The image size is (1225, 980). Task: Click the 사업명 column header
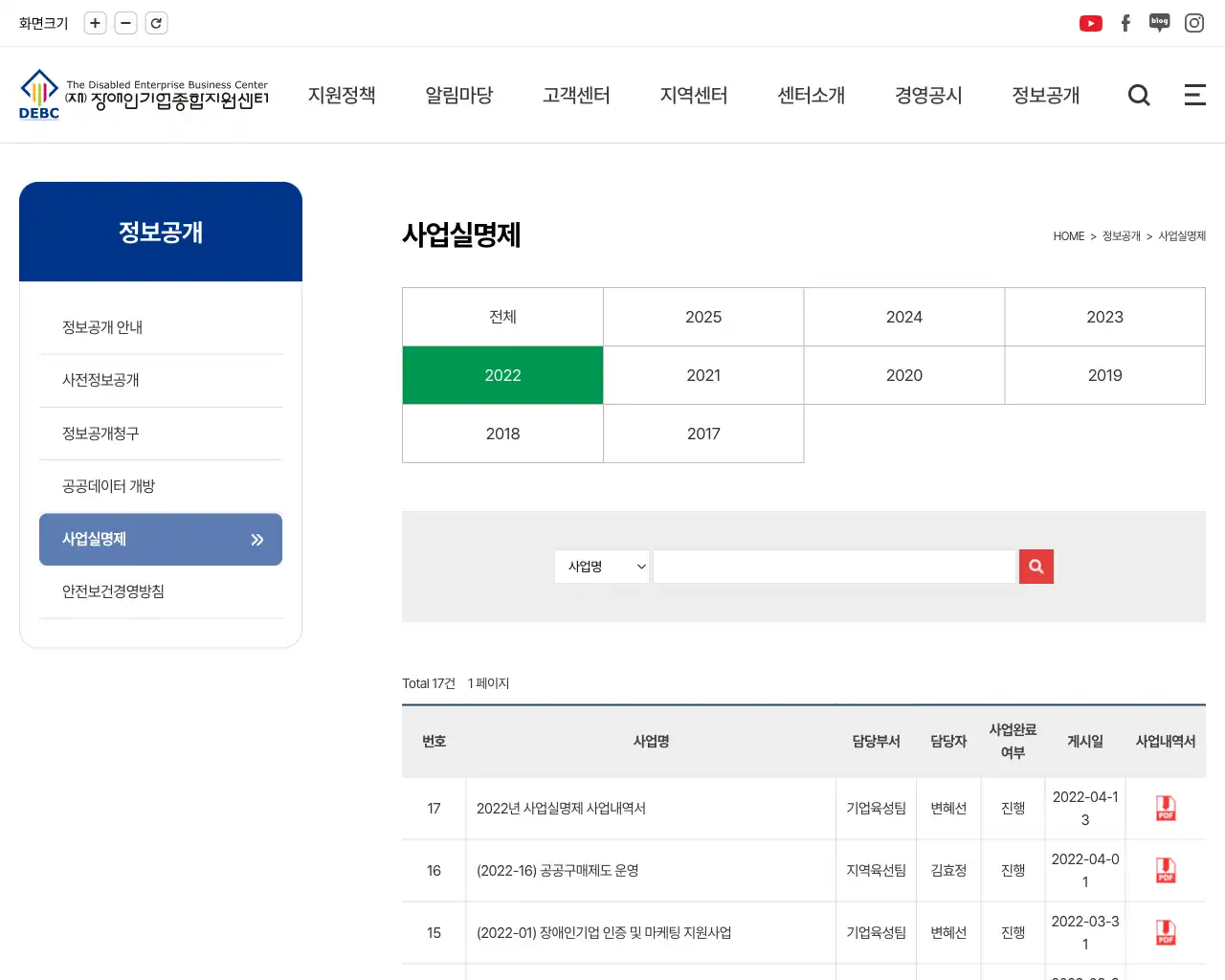(651, 742)
